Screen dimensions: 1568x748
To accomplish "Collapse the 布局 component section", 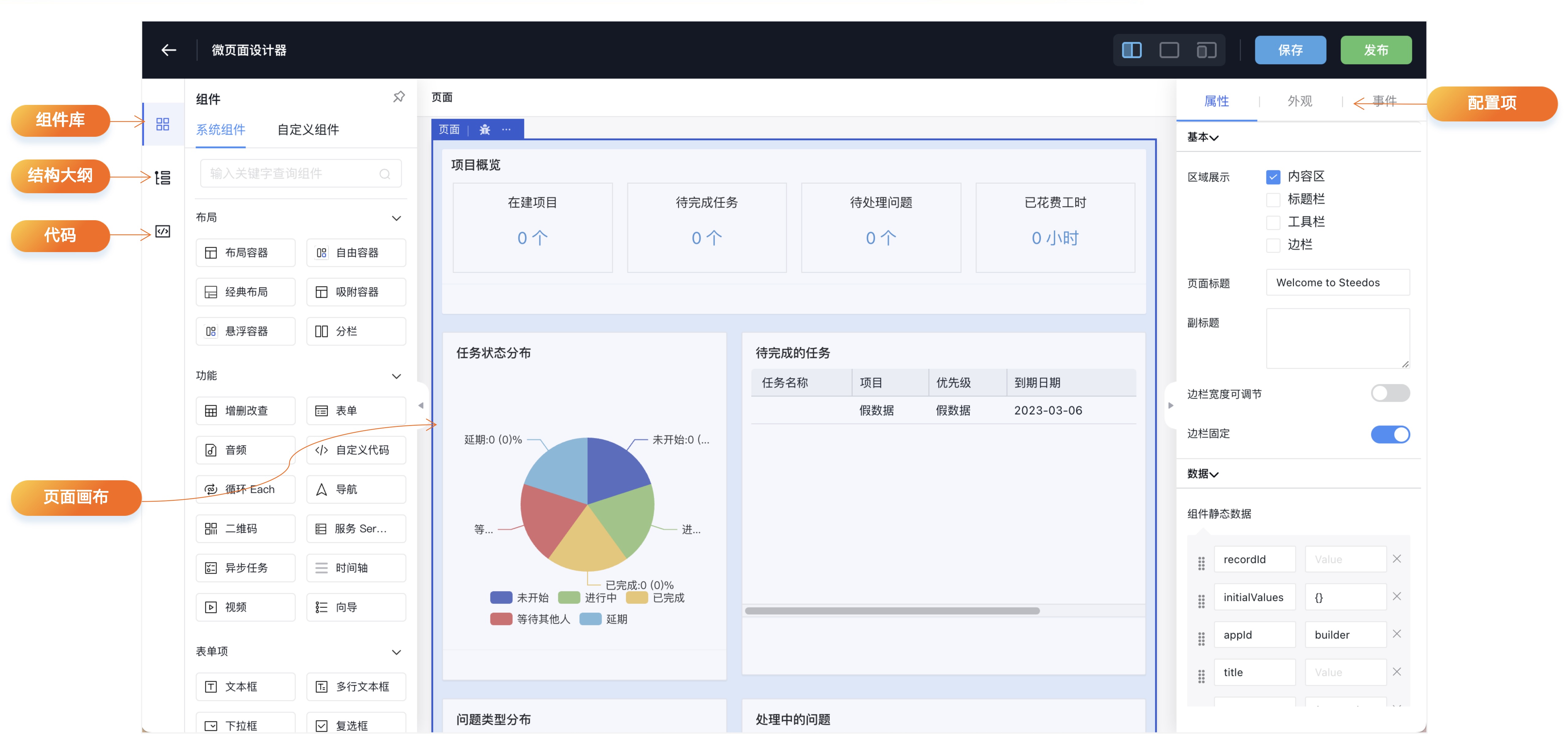I will click(396, 218).
